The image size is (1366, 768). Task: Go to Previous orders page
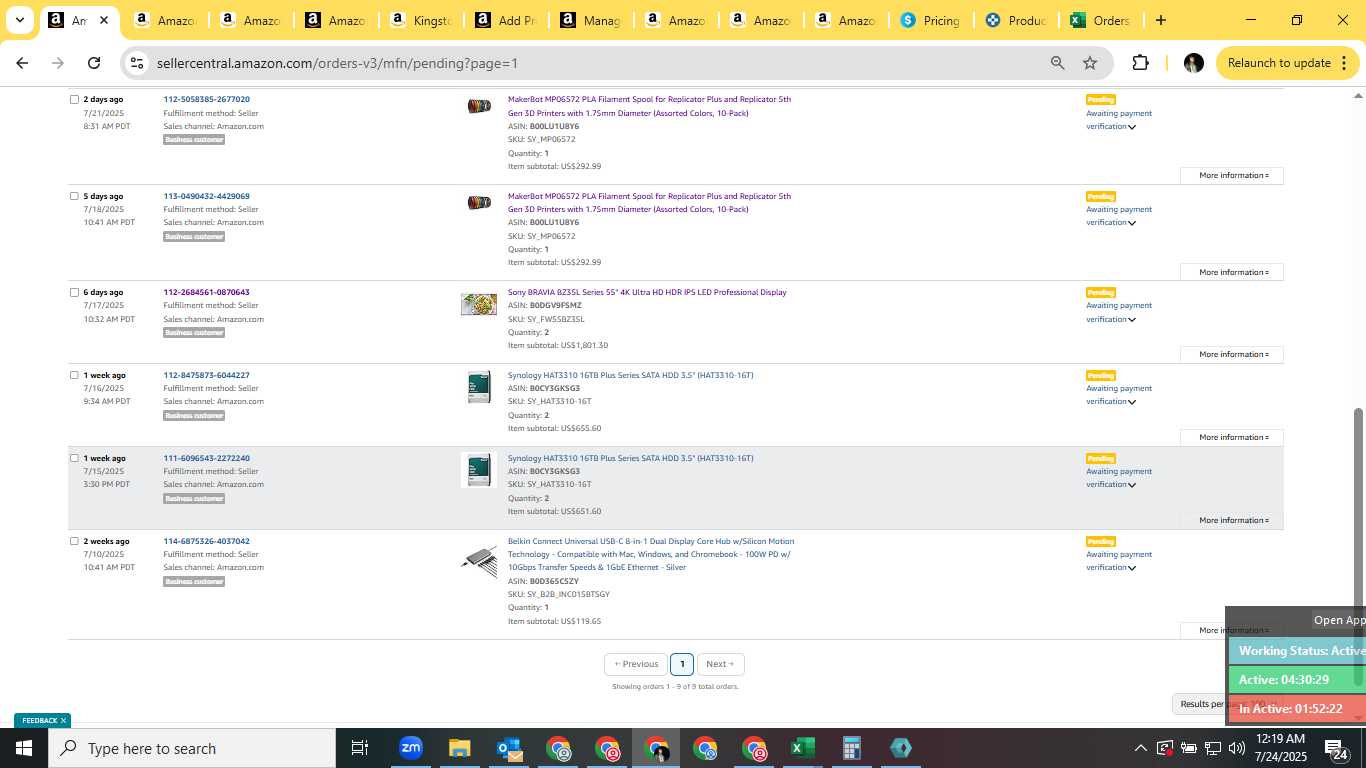tap(636, 664)
